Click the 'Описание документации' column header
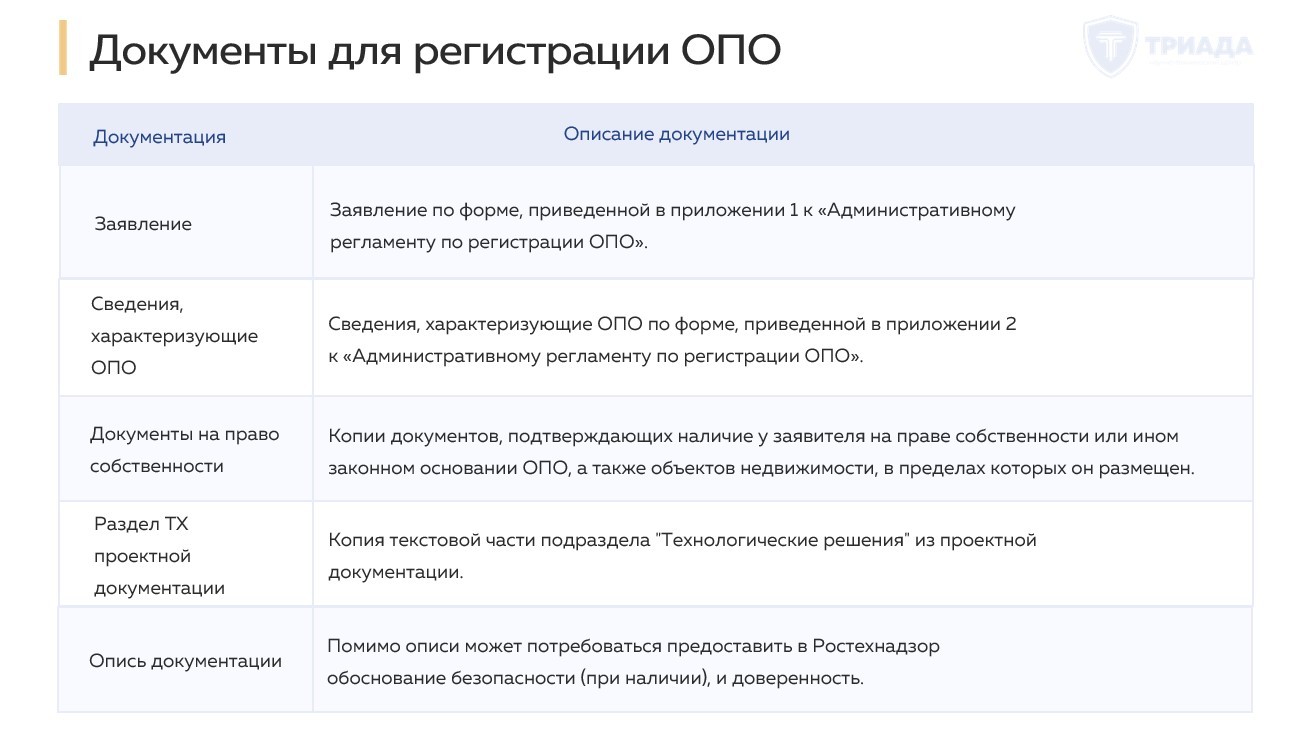The image size is (1312, 740). tap(676, 134)
